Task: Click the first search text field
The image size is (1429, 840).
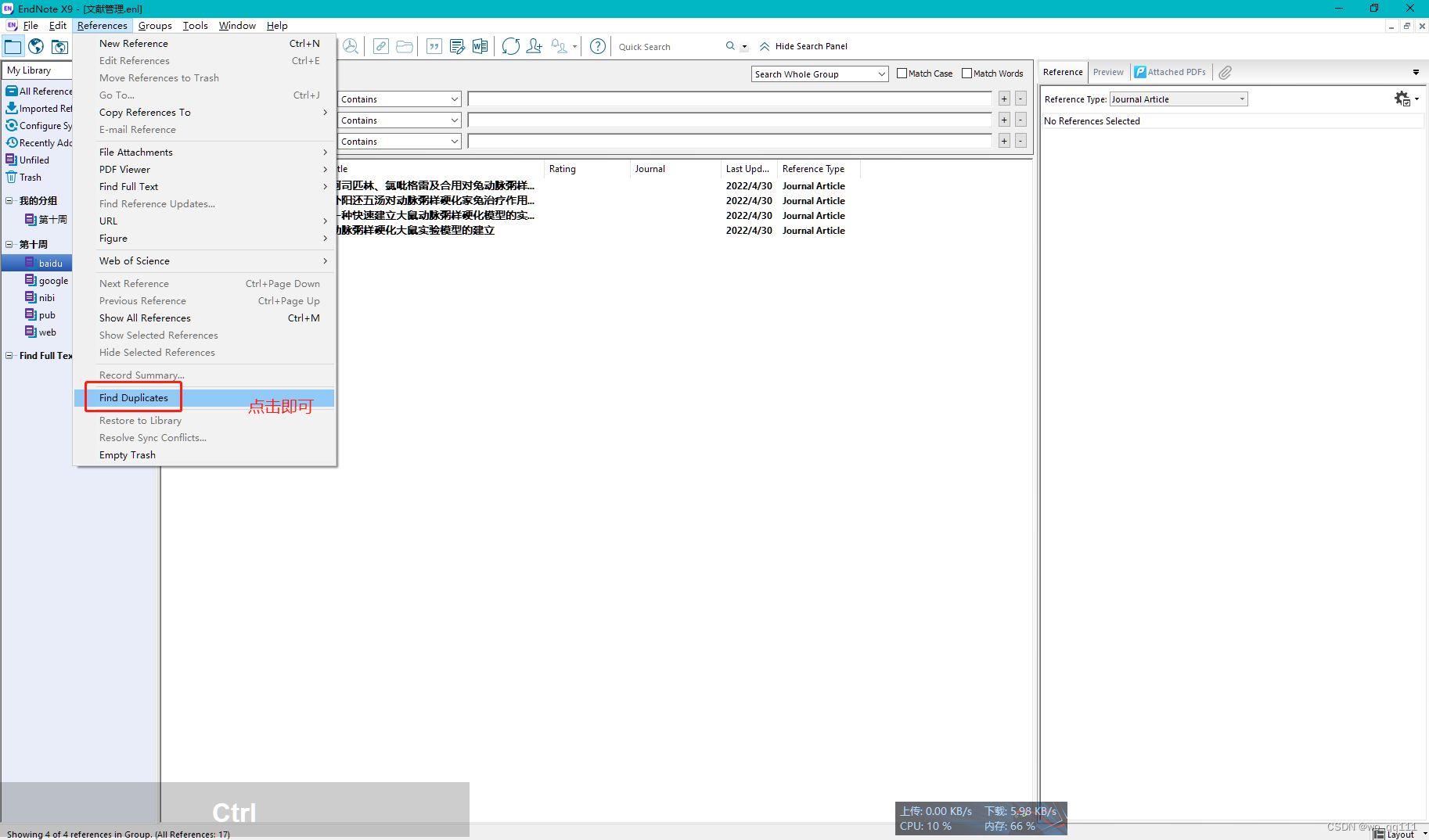Action: (730, 99)
